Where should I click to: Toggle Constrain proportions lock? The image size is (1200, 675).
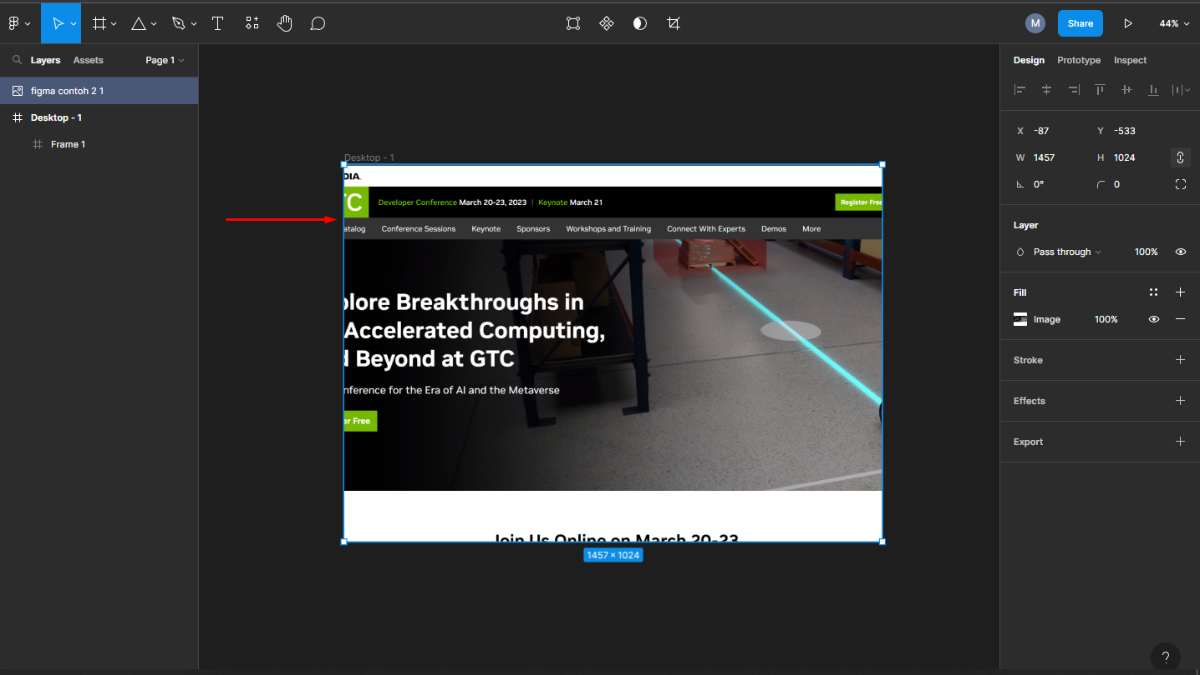coord(1180,157)
